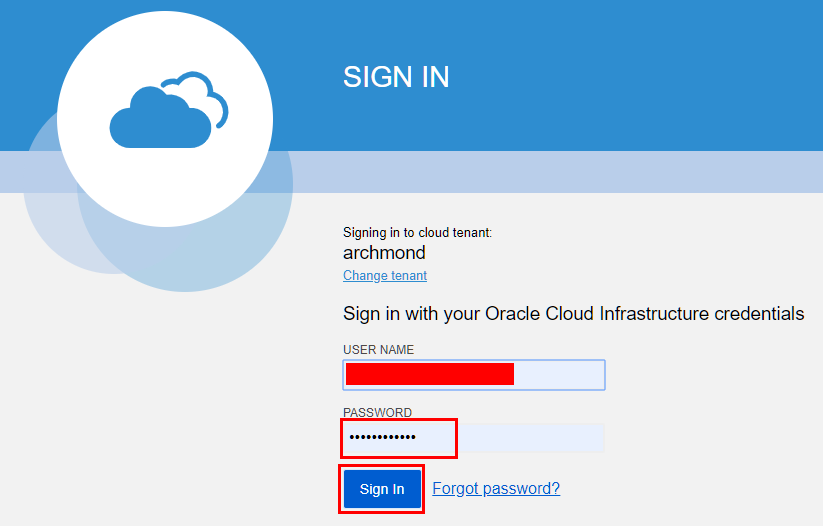Click the USER NAME label

[x=378, y=350]
